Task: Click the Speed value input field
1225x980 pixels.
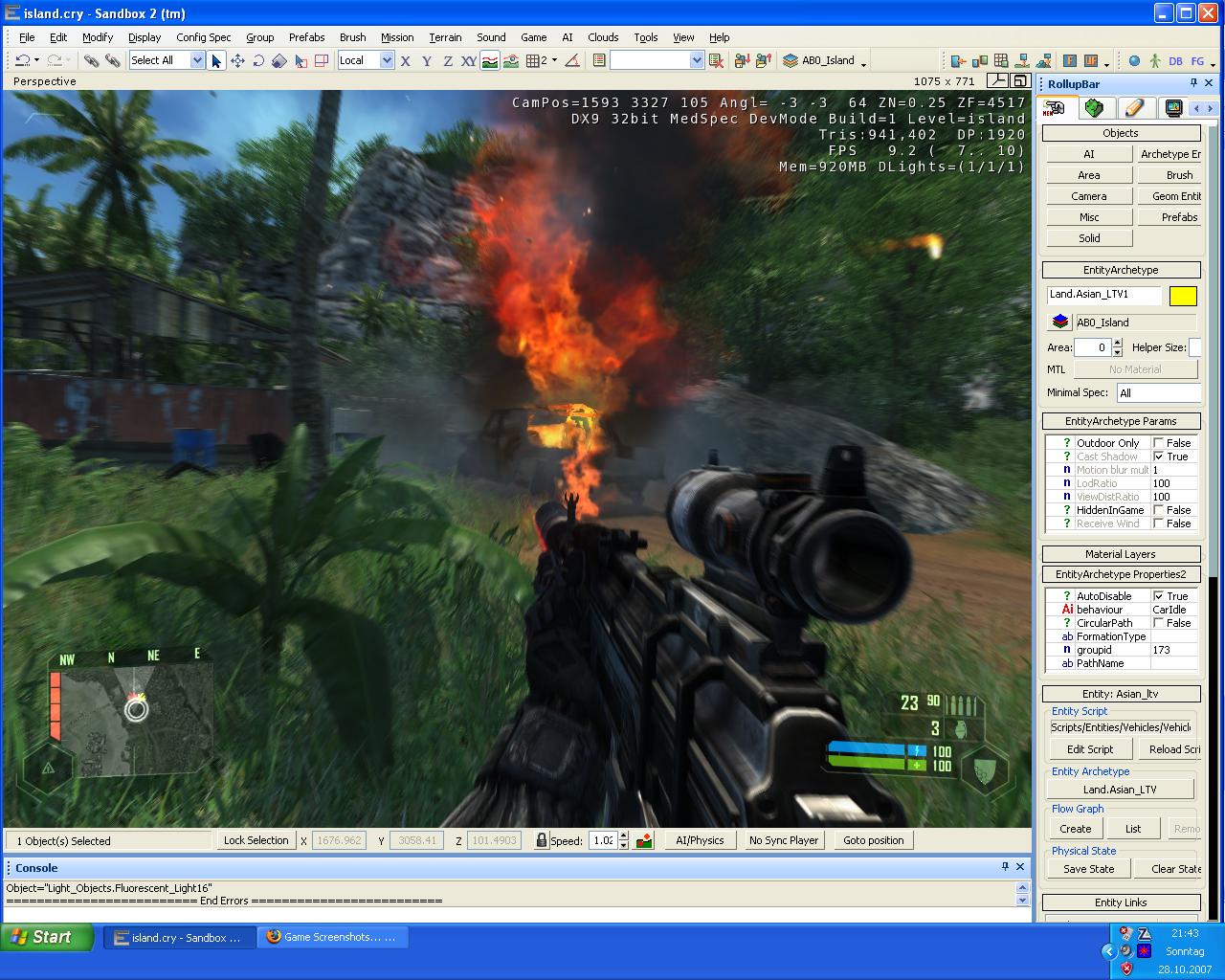Action: tap(602, 840)
